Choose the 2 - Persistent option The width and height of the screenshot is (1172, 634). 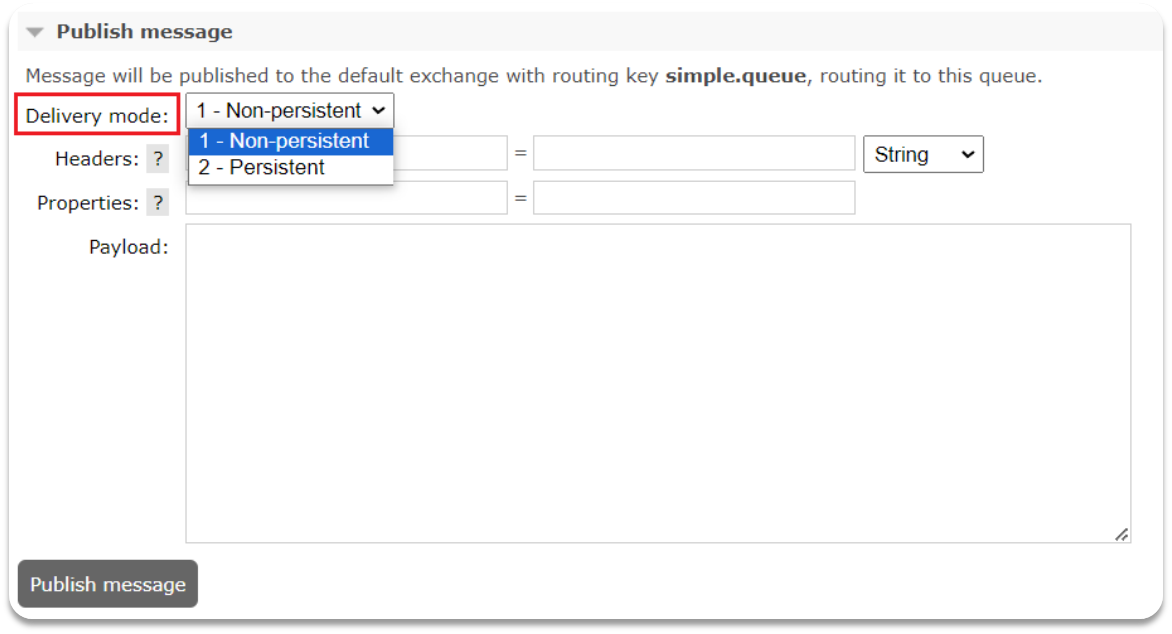[x=291, y=168]
